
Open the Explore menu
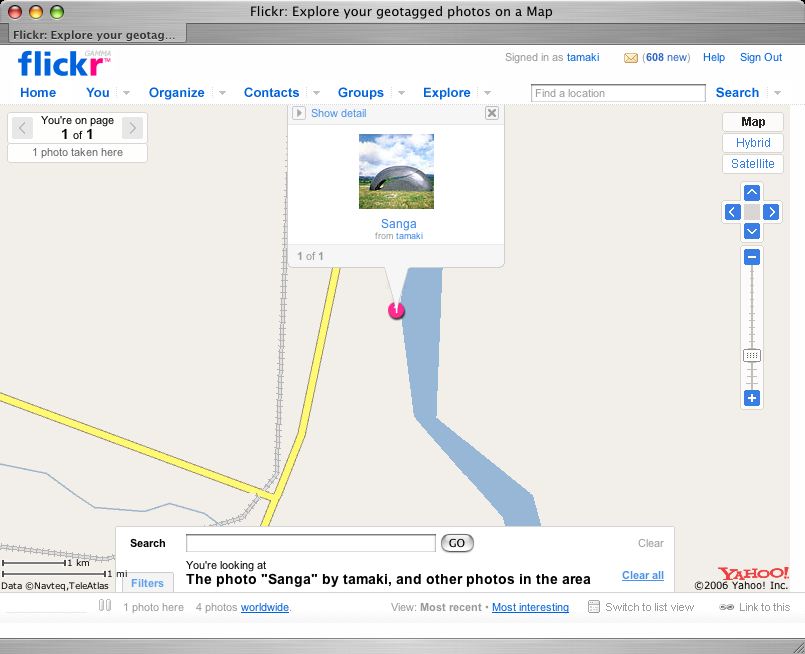point(446,93)
